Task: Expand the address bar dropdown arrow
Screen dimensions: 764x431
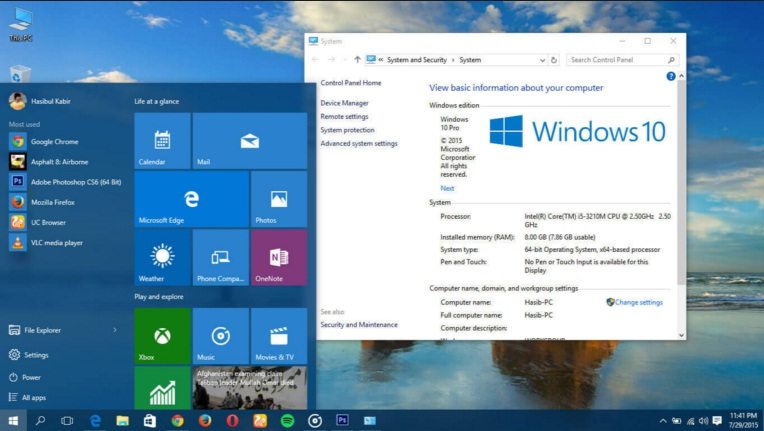Action: tap(542, 60)
